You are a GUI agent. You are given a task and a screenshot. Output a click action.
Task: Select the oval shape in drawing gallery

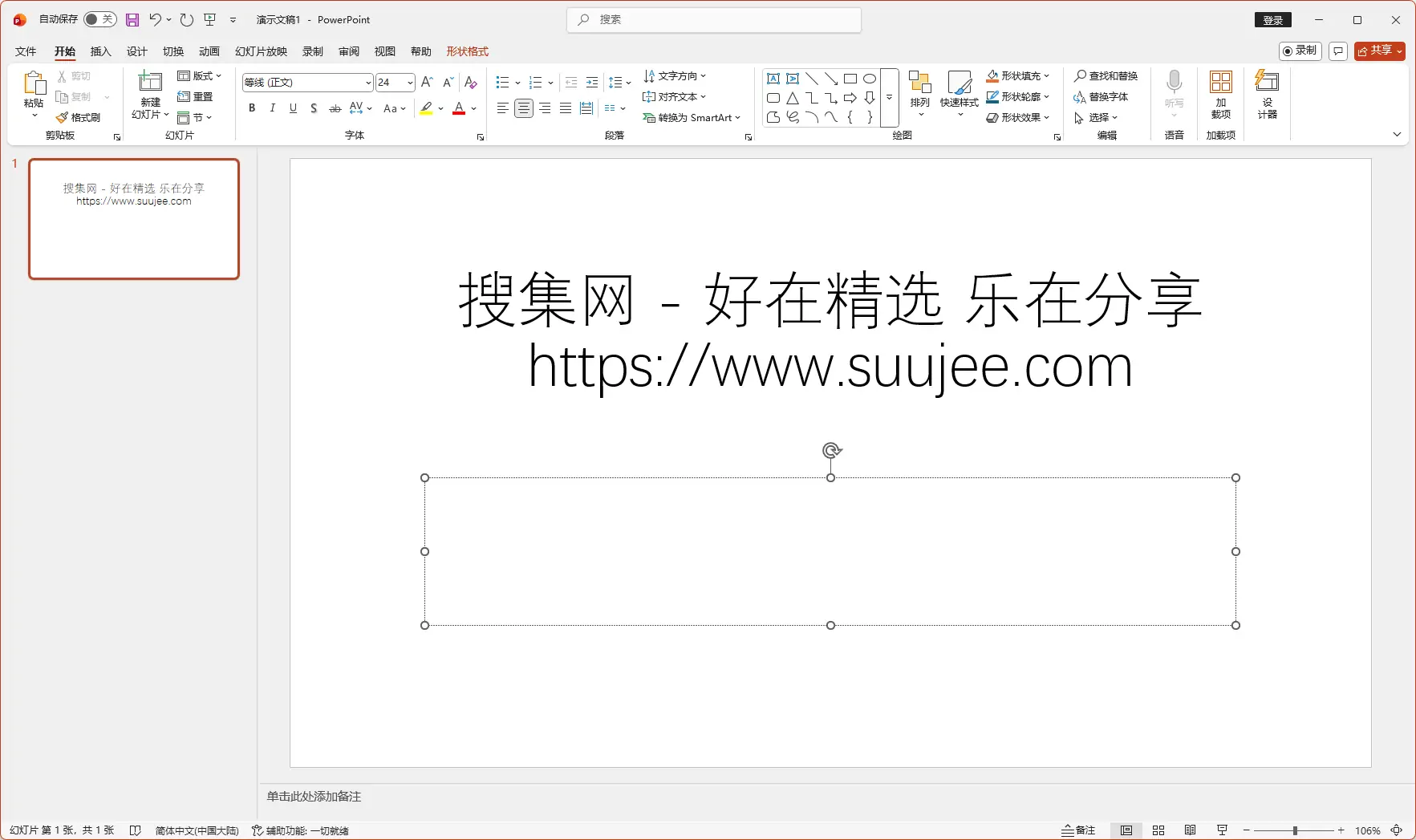(869, 79)
